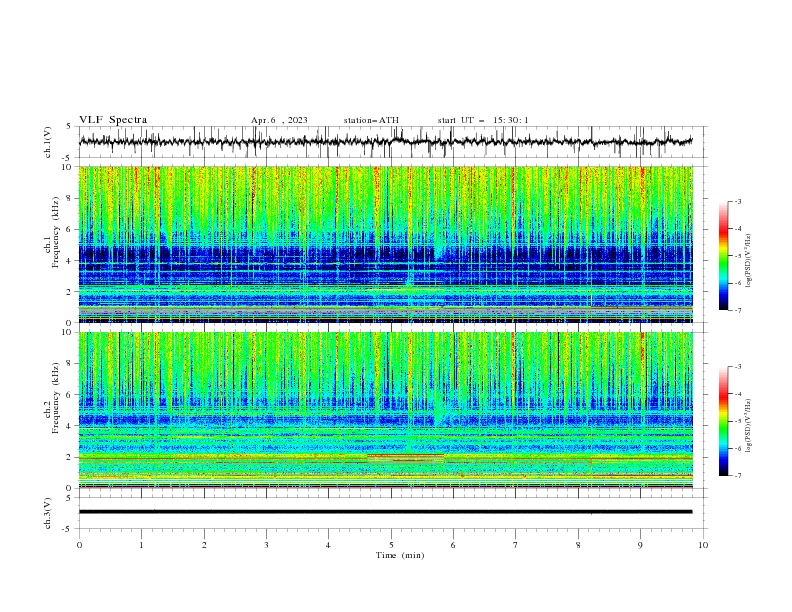Click the ch.2 PSD color bar
The image size is (792, 612).
[x=723, y=421]
